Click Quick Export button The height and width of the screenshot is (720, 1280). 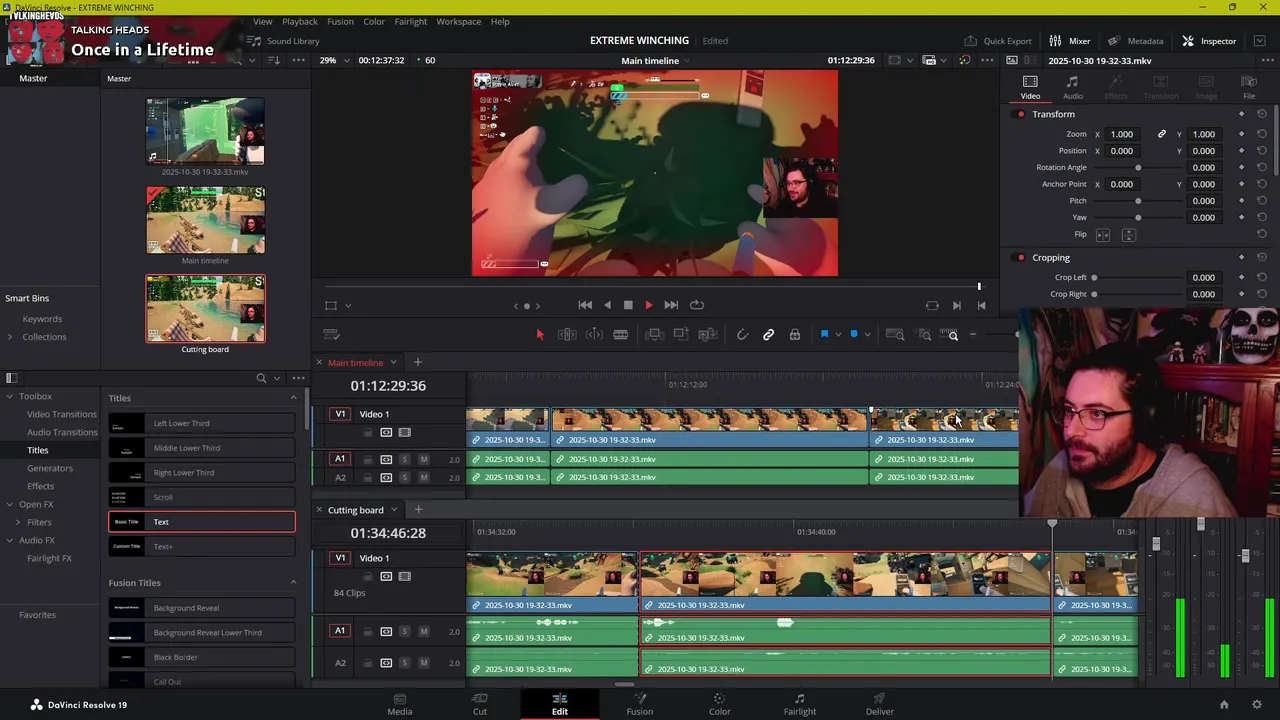tap(998, 41)
